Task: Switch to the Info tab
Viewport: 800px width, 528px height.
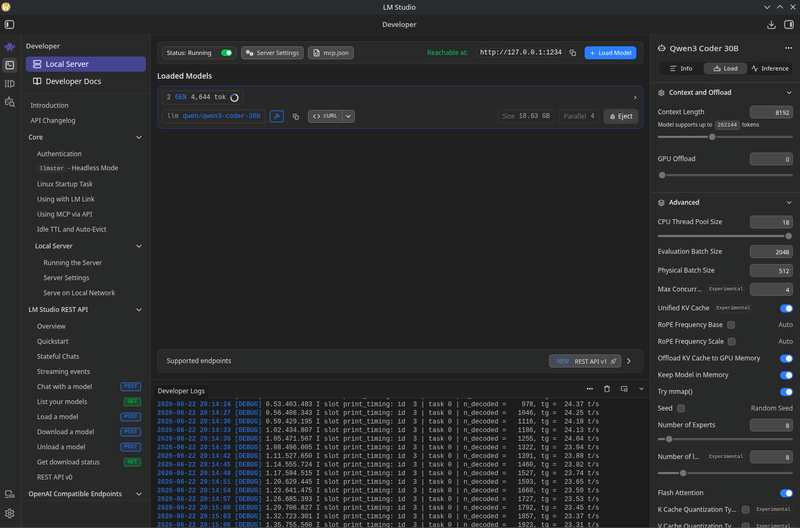Action: click(x=681, y=68)
